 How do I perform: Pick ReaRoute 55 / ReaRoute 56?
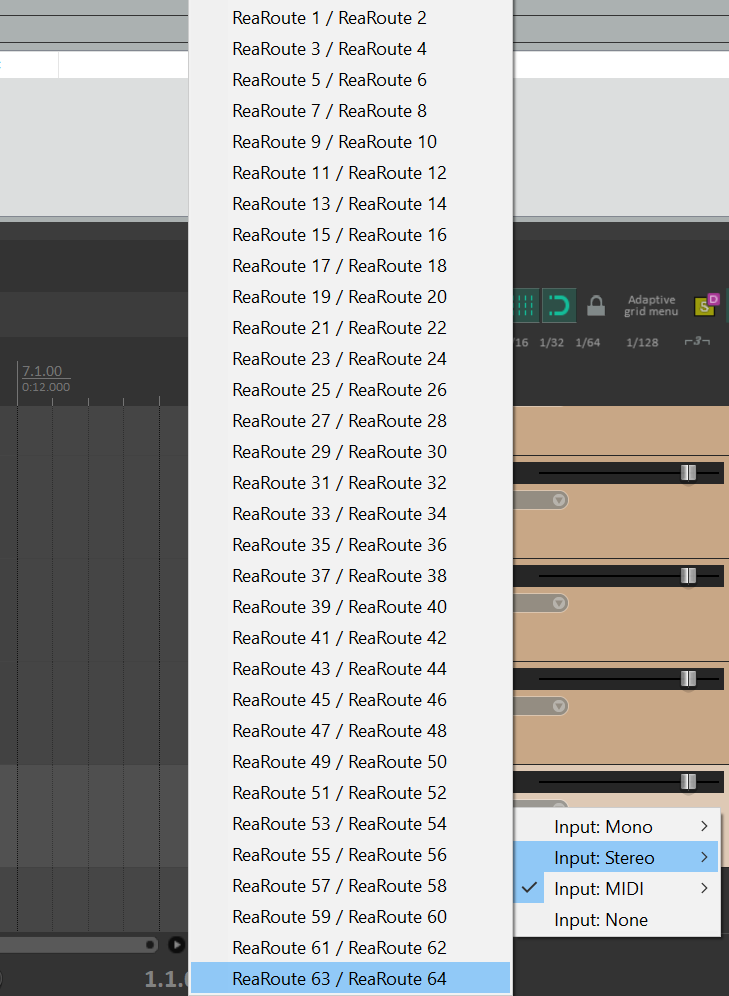(x=351, y=855)
